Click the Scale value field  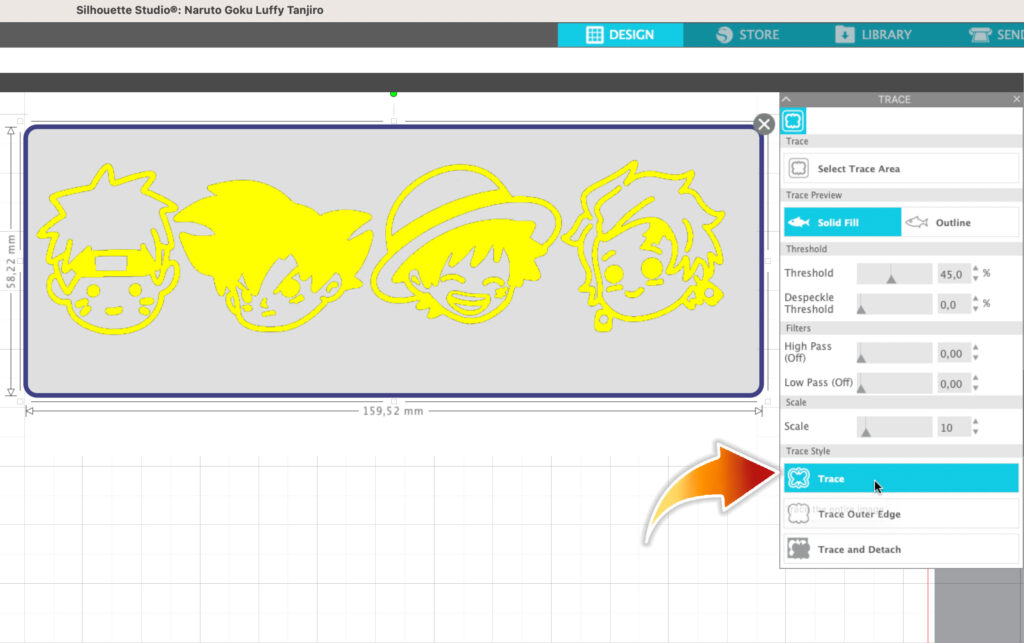pyautogui.click(x=951, y=427)
